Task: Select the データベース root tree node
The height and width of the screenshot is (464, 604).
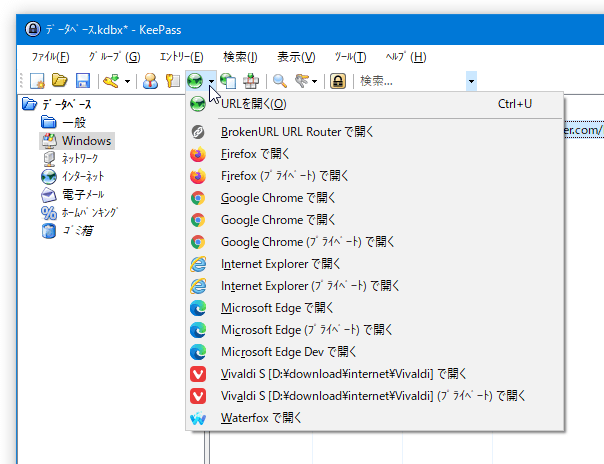Action: point(66,104)
